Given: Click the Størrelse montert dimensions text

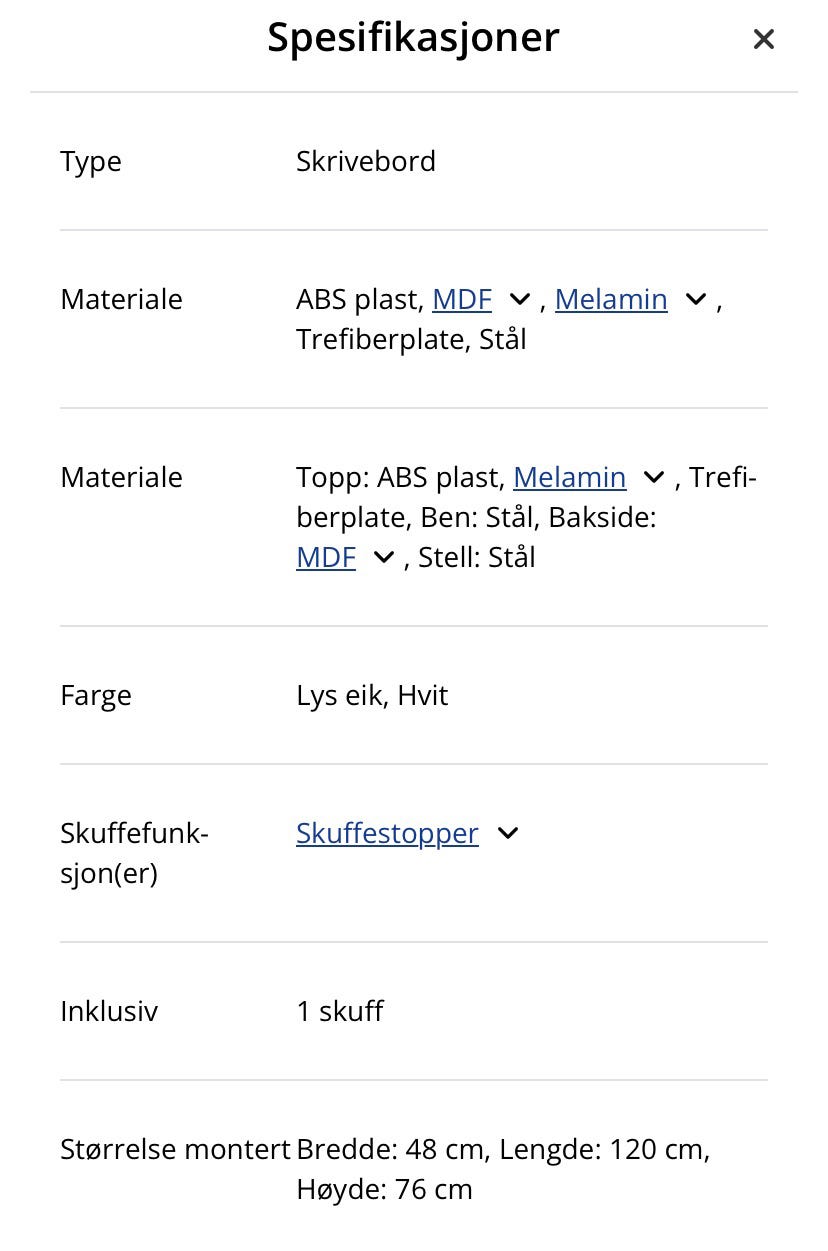Looking at the screenshot, I should point(503,1169).
